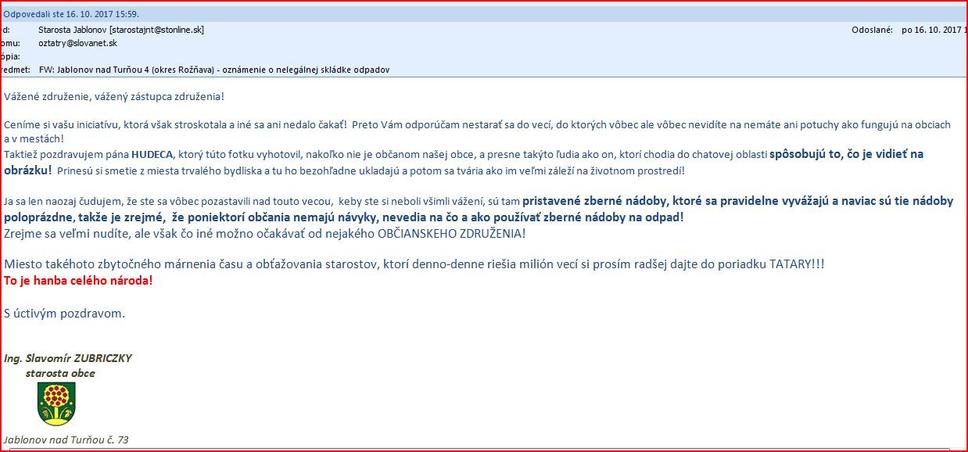Click the 'Odpovedali ste 16. 10. 2017 15:59' info bar
The image size is (968, 452).
484,14
